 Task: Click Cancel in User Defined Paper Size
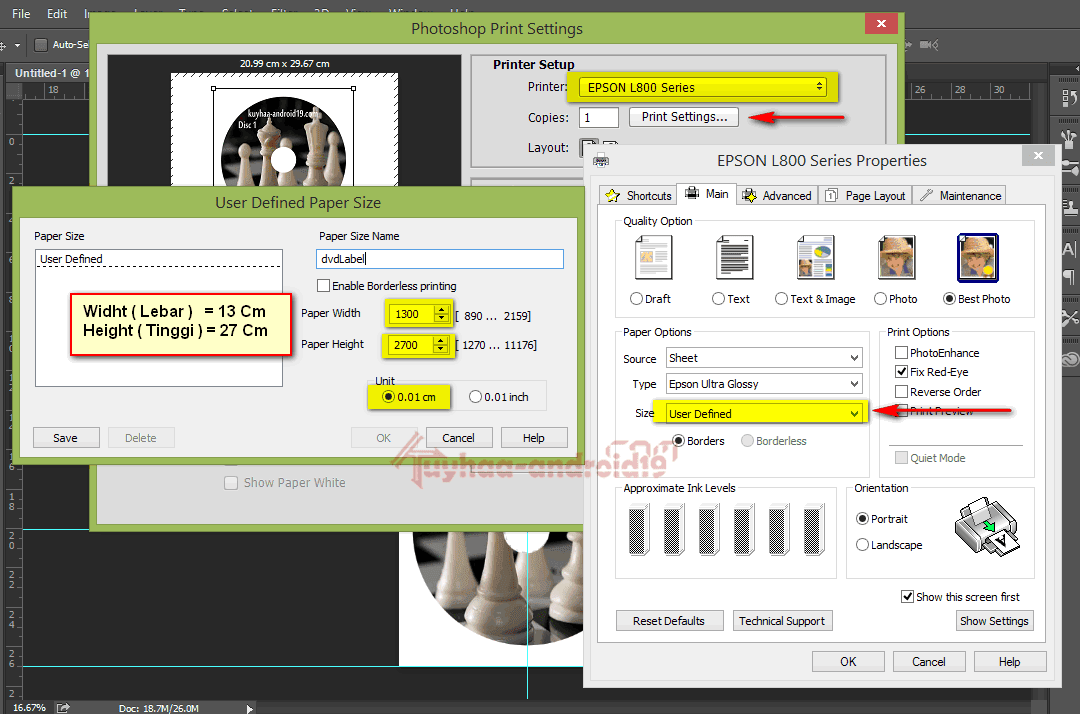click(459, 438)
